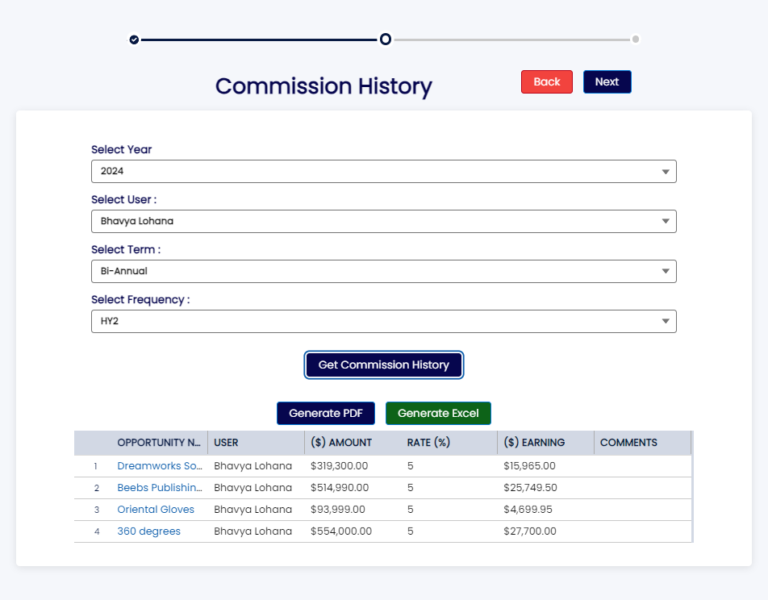
Task: Click Get Commission History button
Action: pos(384,365)
